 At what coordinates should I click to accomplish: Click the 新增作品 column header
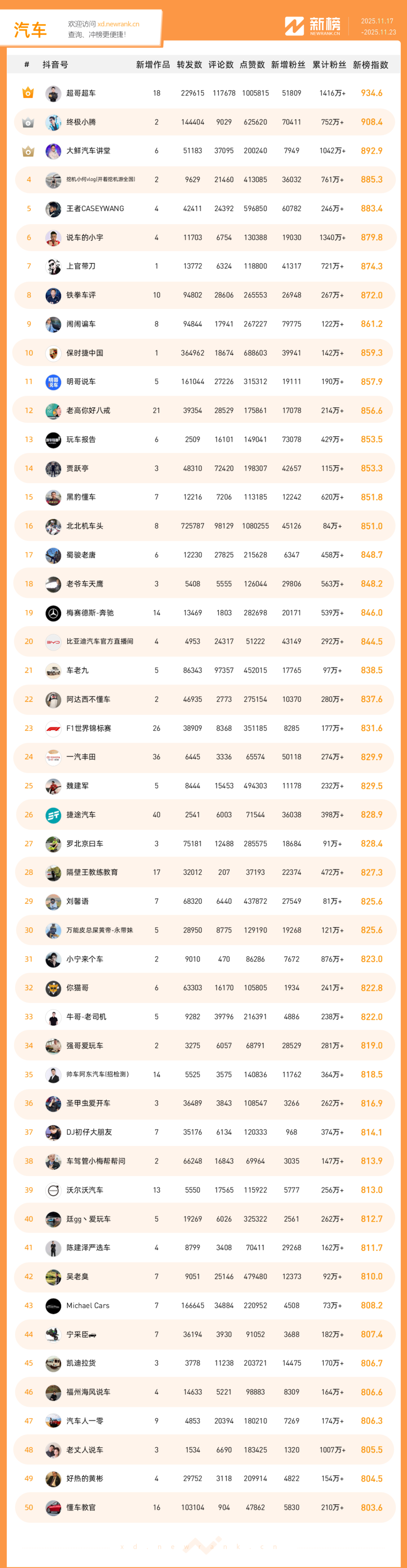point(153,65)
